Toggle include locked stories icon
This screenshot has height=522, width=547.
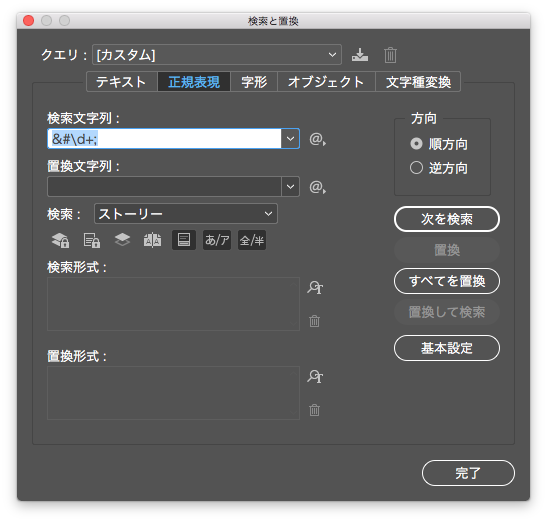tap(92, 240)
